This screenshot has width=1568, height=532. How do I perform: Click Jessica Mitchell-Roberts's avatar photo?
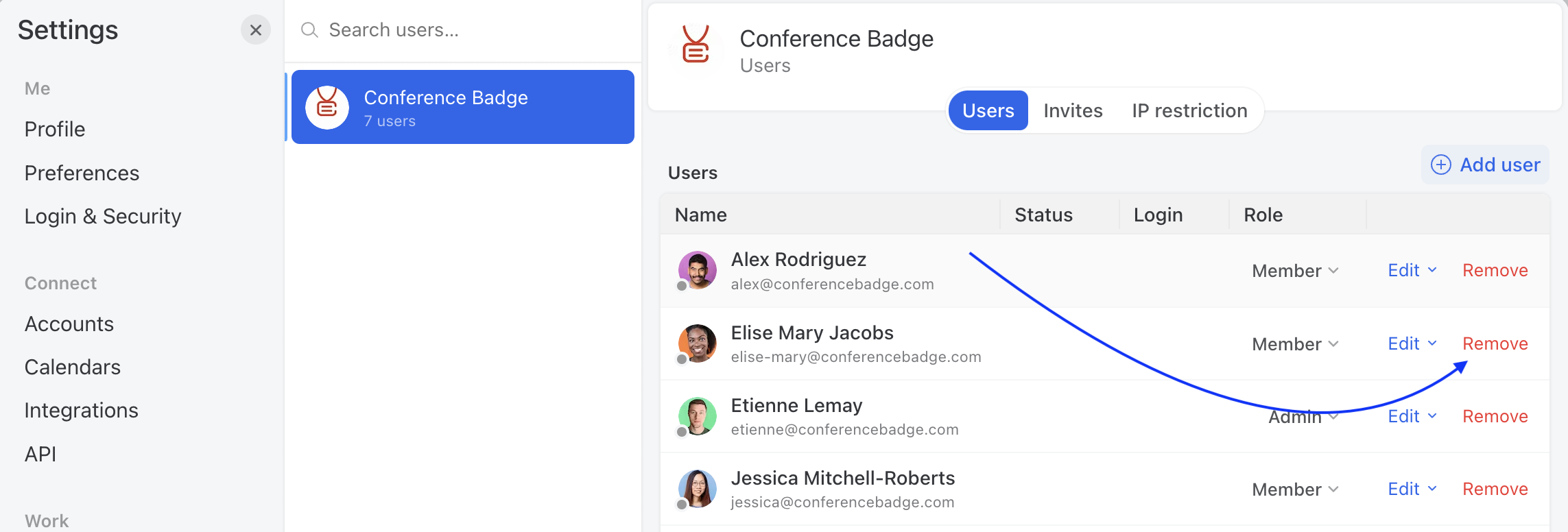pyautogui.click(x=697, y=489)
